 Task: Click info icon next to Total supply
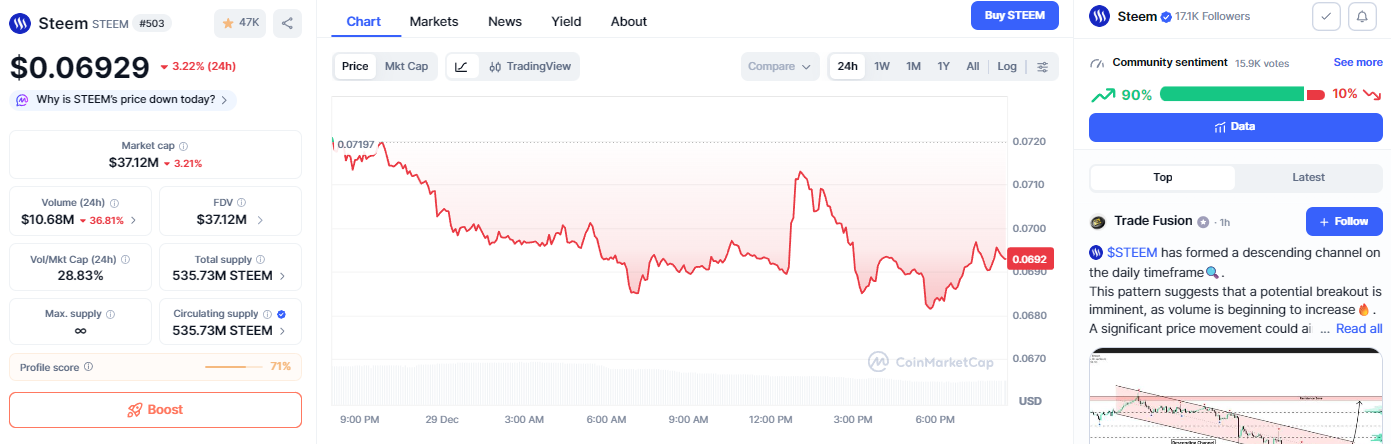click(261, 259)
